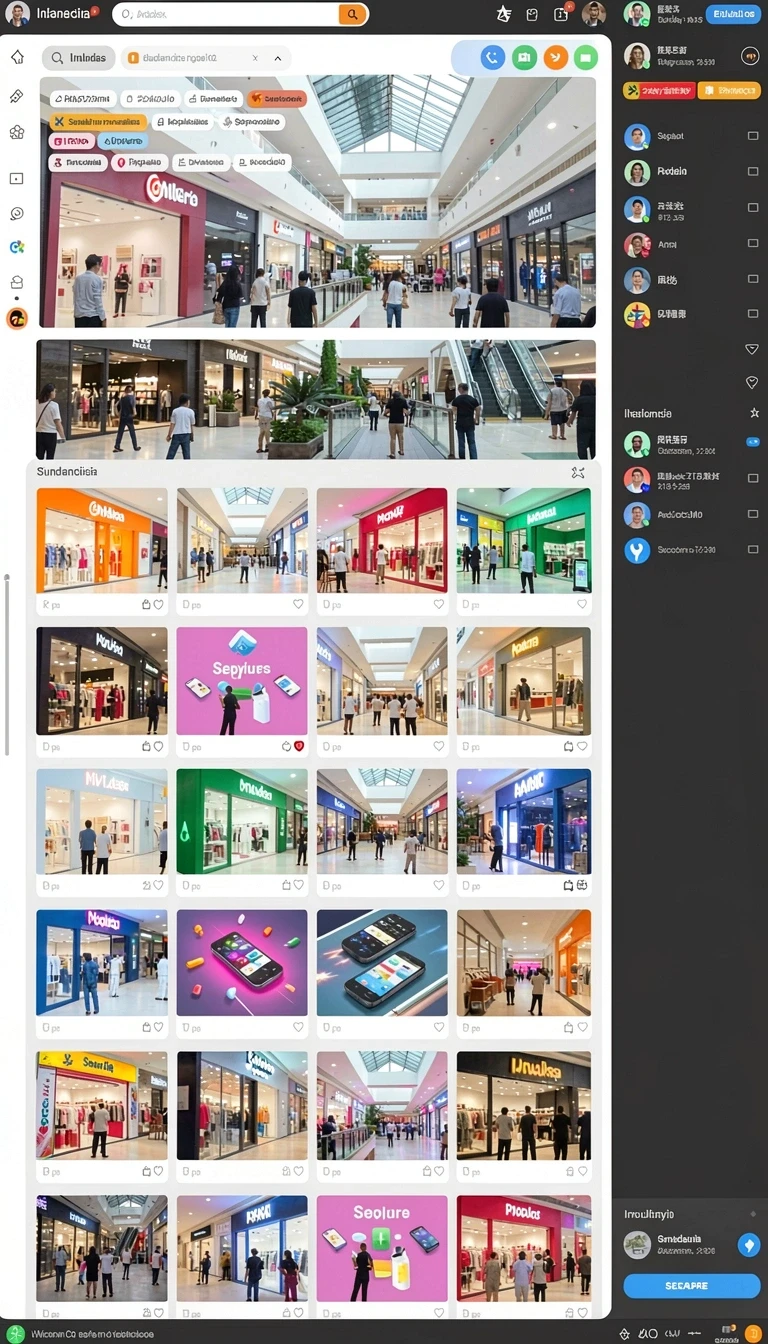768x1344 pixels.
Task: Open the Sephot contact
Action: pyautogui.click(x=671, y=136)
